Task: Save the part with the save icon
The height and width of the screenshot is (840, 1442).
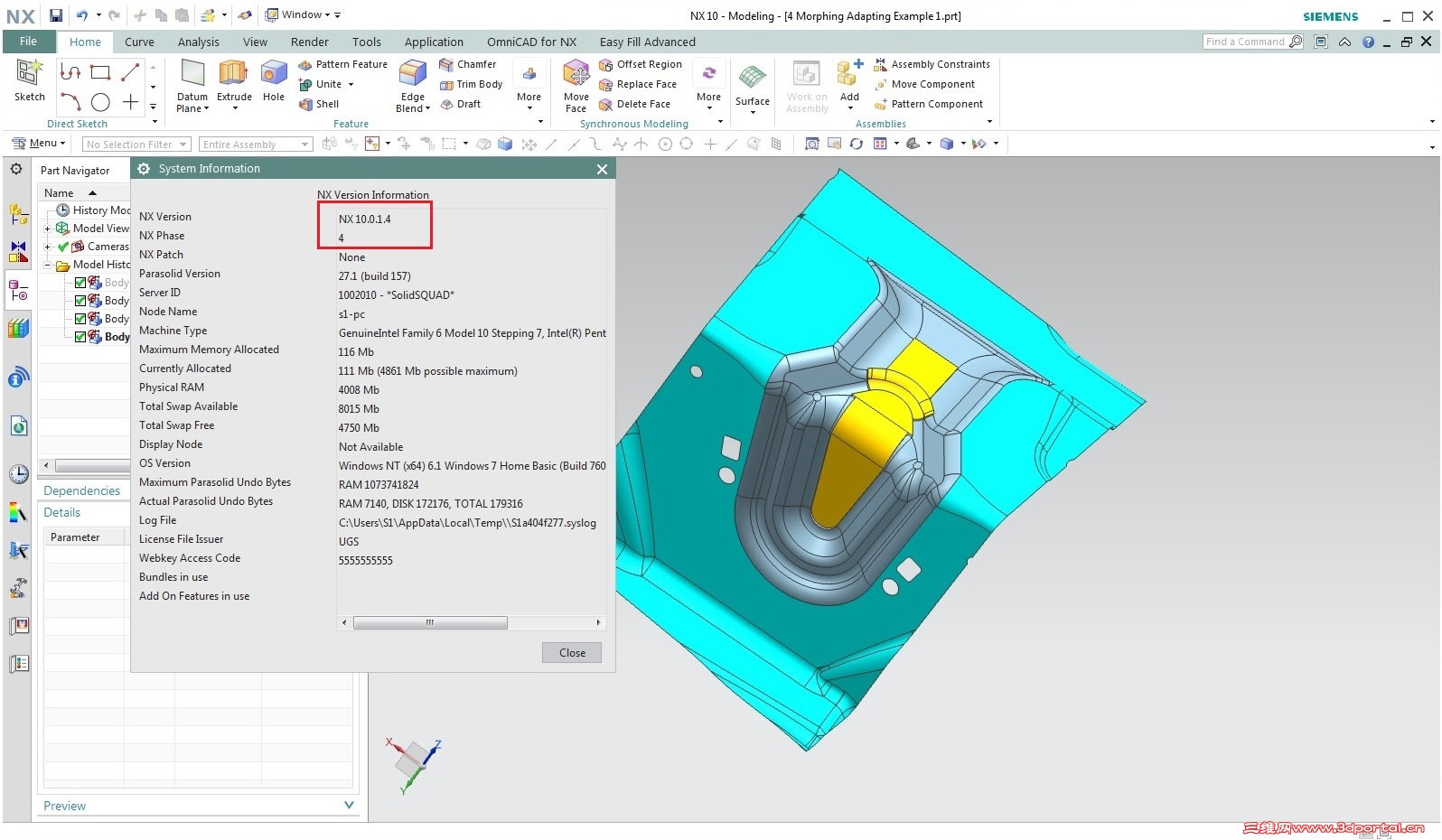Action: pos(56,15)
